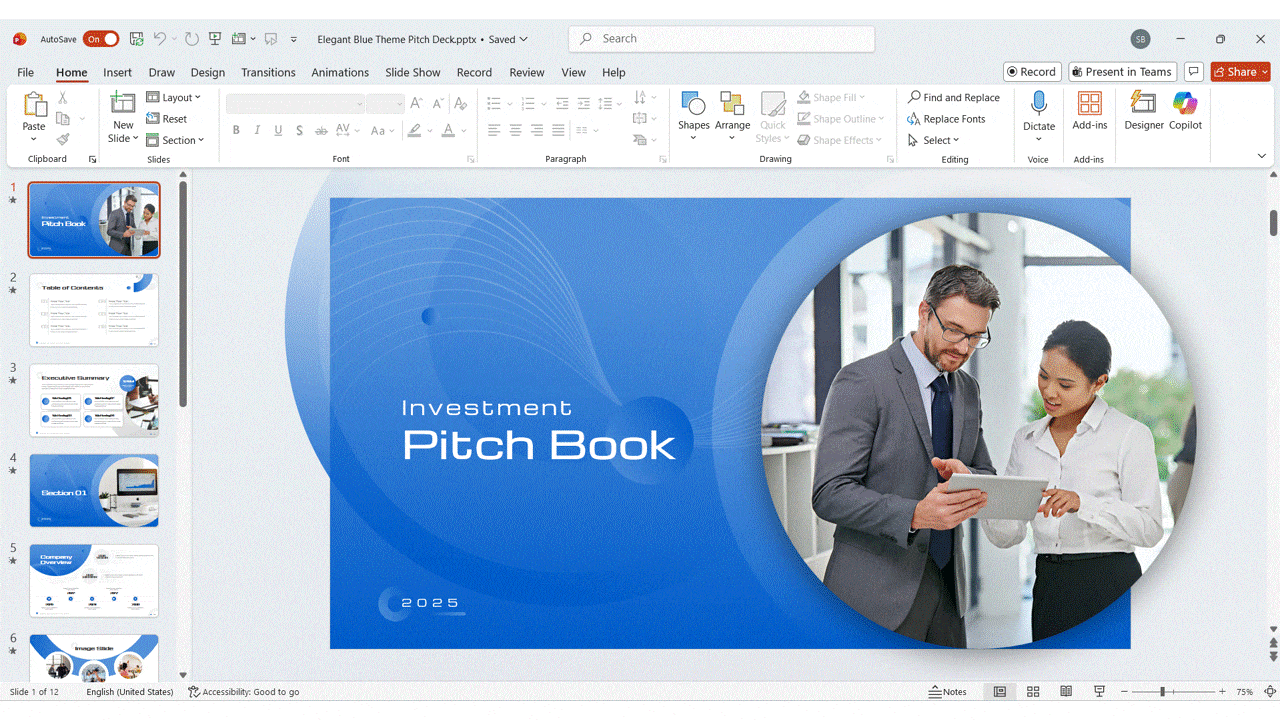Open the Slide Show menu tab
The width and height of the screenshot is (1280, 720).
412,72
